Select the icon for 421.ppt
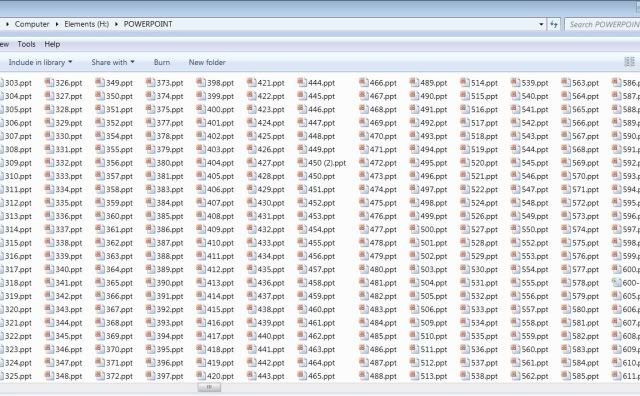This screenshot has height=396, width=640. pos(251,82)
